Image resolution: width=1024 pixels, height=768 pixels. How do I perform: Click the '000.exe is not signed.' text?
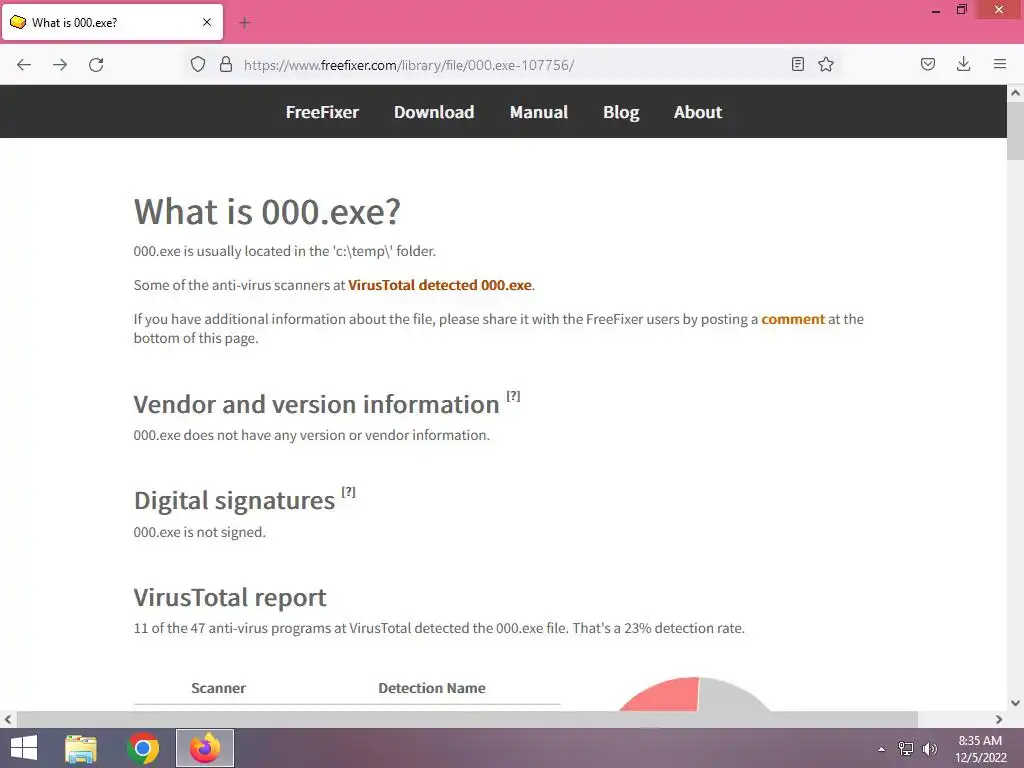(200, 532)
